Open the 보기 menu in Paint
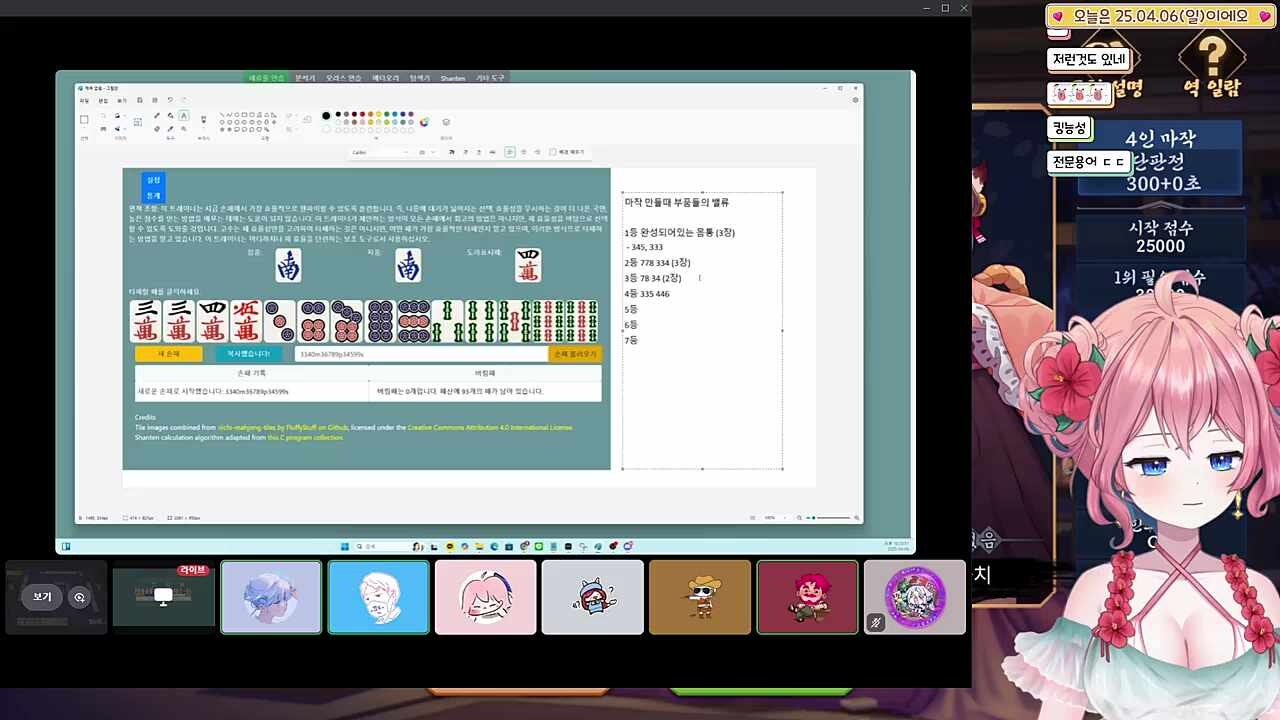 point(122,100)
